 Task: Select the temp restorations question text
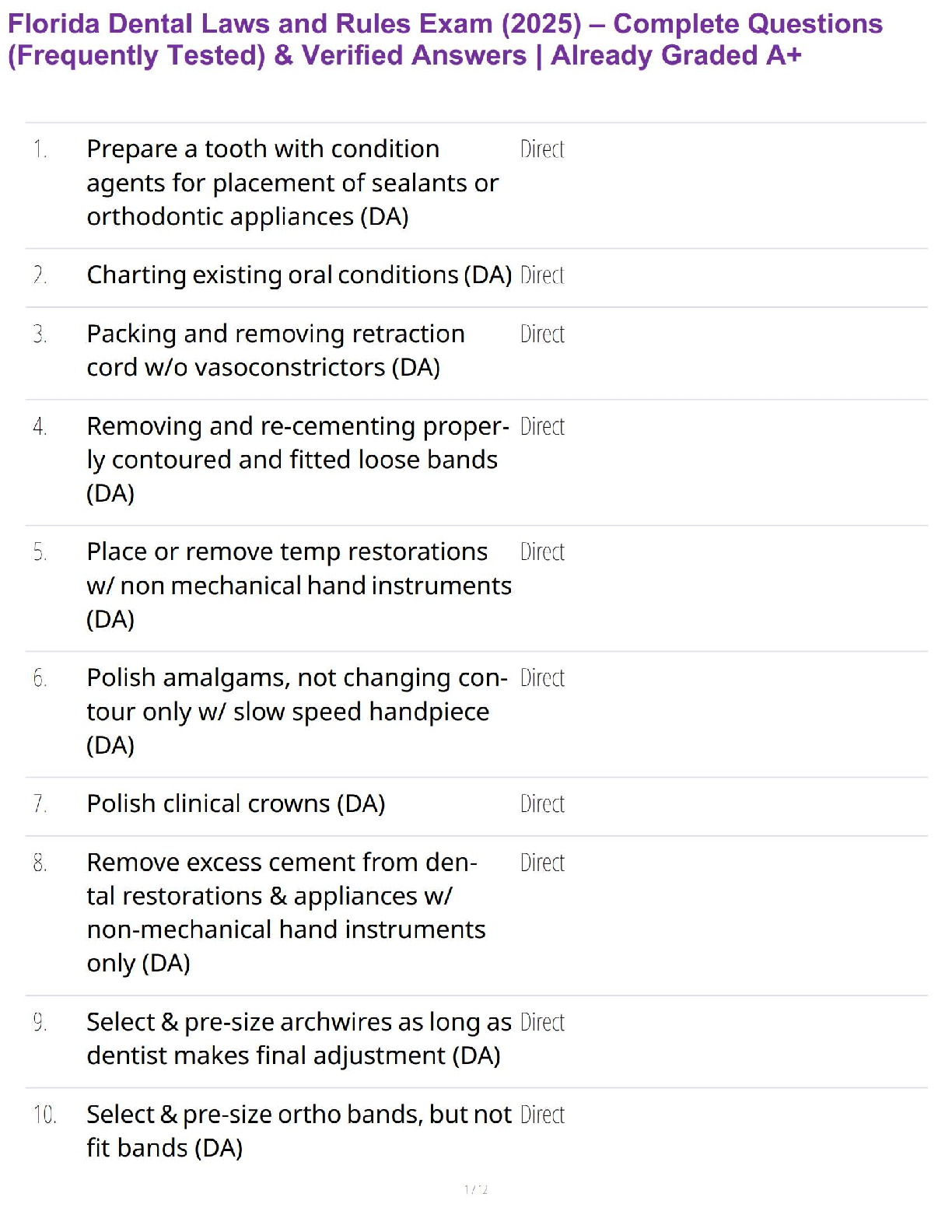299,586
